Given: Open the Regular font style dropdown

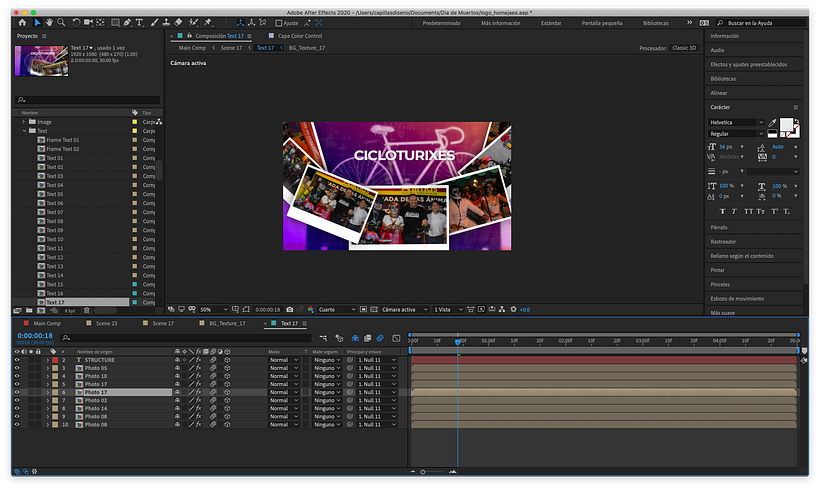Looking at the screenshot, I should (736, 134).
